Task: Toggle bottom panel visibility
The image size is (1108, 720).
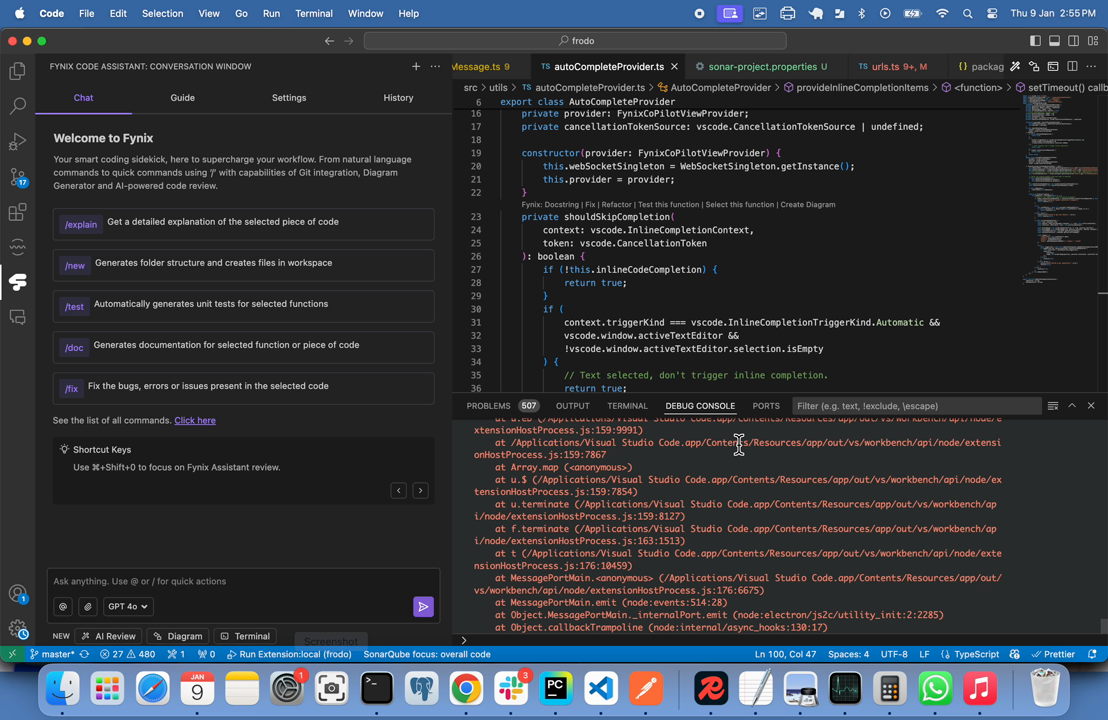Action: pyautogui.click(x=1054, y=41)
